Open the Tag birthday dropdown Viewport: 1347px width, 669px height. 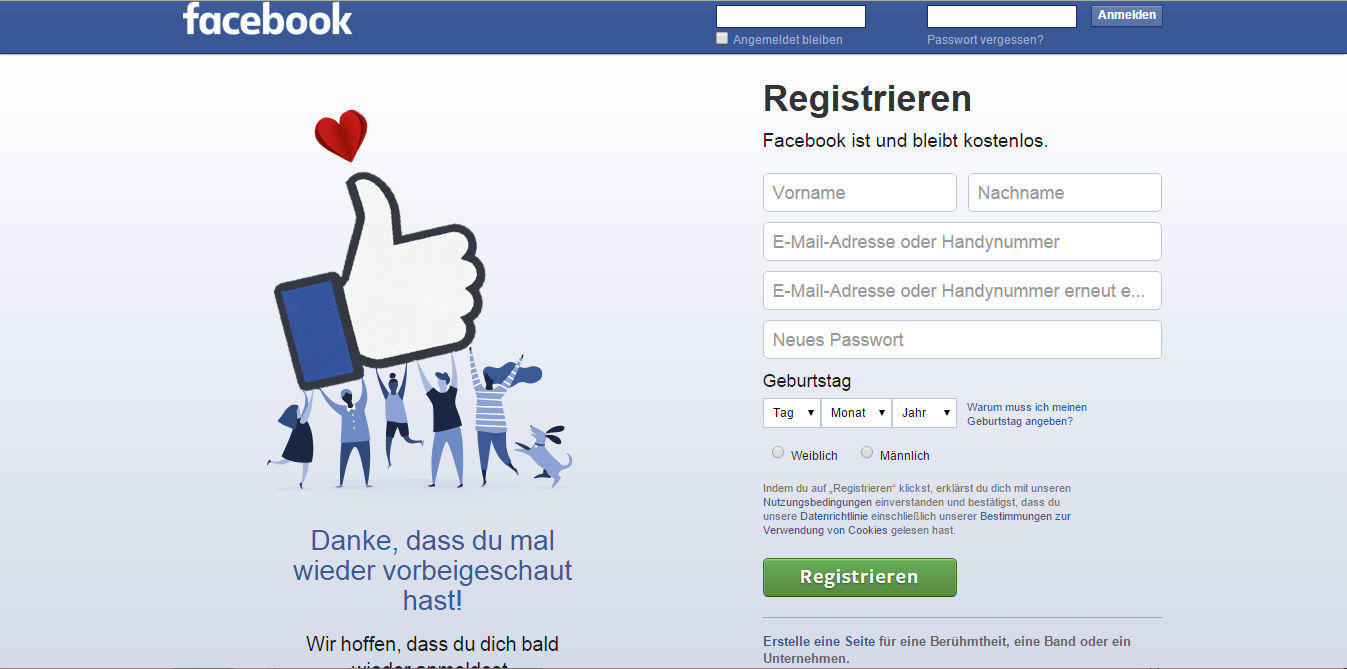[x=792, y=413]
